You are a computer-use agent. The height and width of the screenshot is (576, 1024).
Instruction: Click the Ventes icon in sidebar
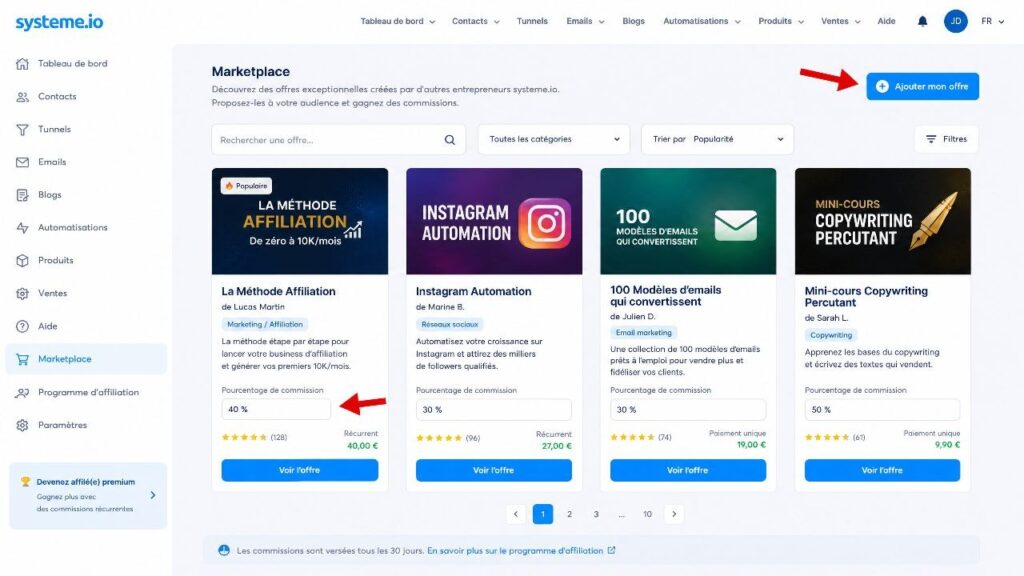coord(22,293)
